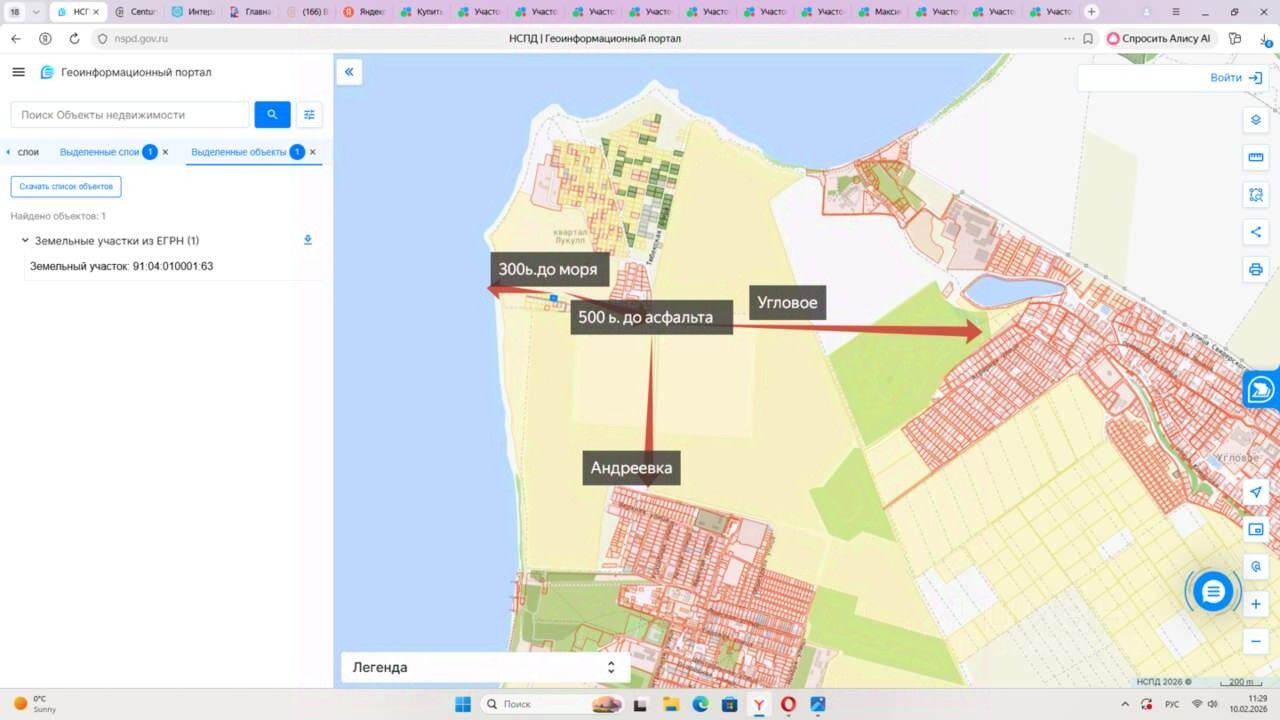Screen dimensions: 1280x720
Task: Focus the Поиск Объекты недвижимости search field
Action: [130, 114]
